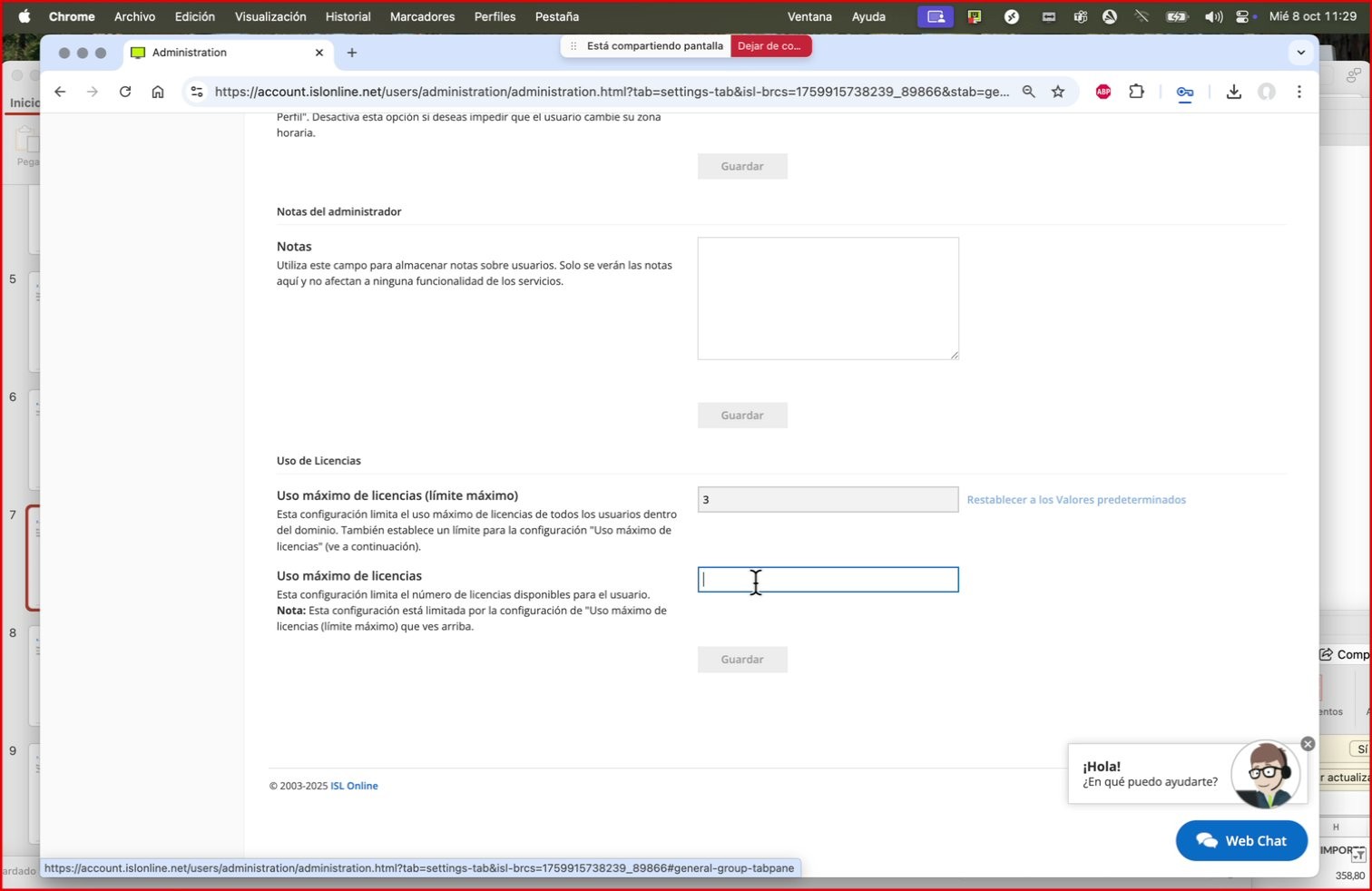Close the ¡Hola! chat popup
Image resolution: width=1372 pixels, height=891 pixels.
(1308, 744)
